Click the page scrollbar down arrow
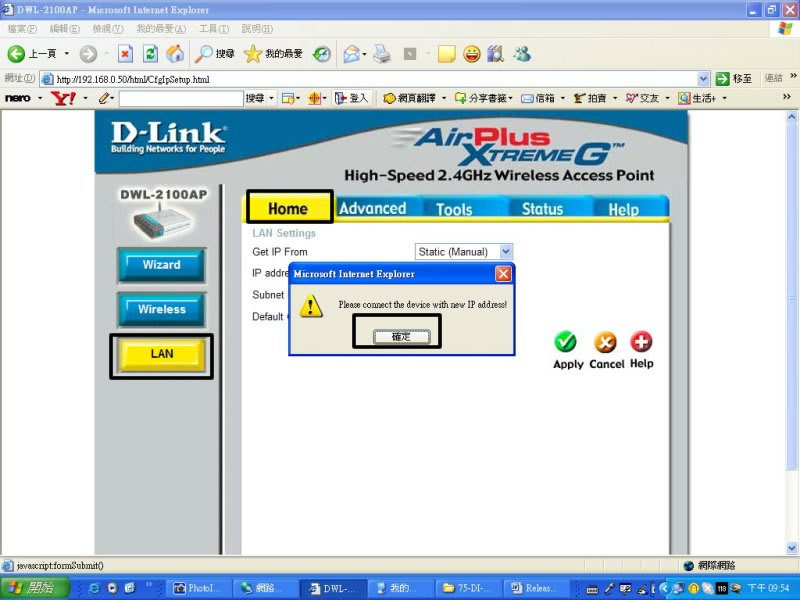Screen dimensions: 800x600 [x=791, y=548]
